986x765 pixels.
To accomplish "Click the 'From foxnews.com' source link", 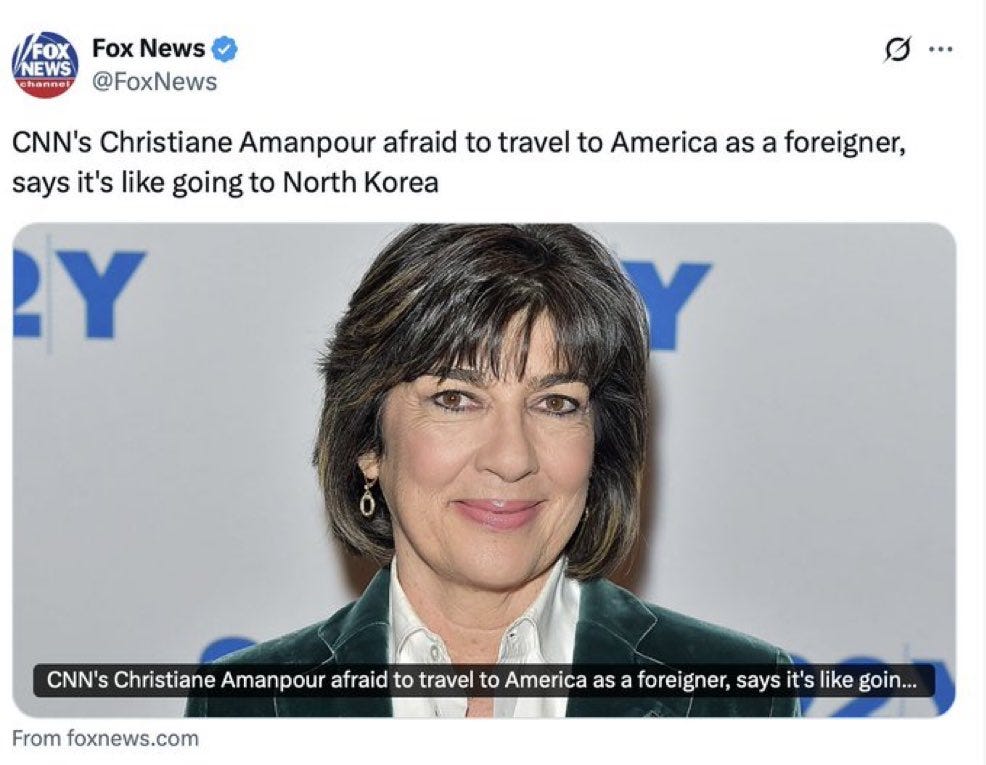I will coord(105,738).
